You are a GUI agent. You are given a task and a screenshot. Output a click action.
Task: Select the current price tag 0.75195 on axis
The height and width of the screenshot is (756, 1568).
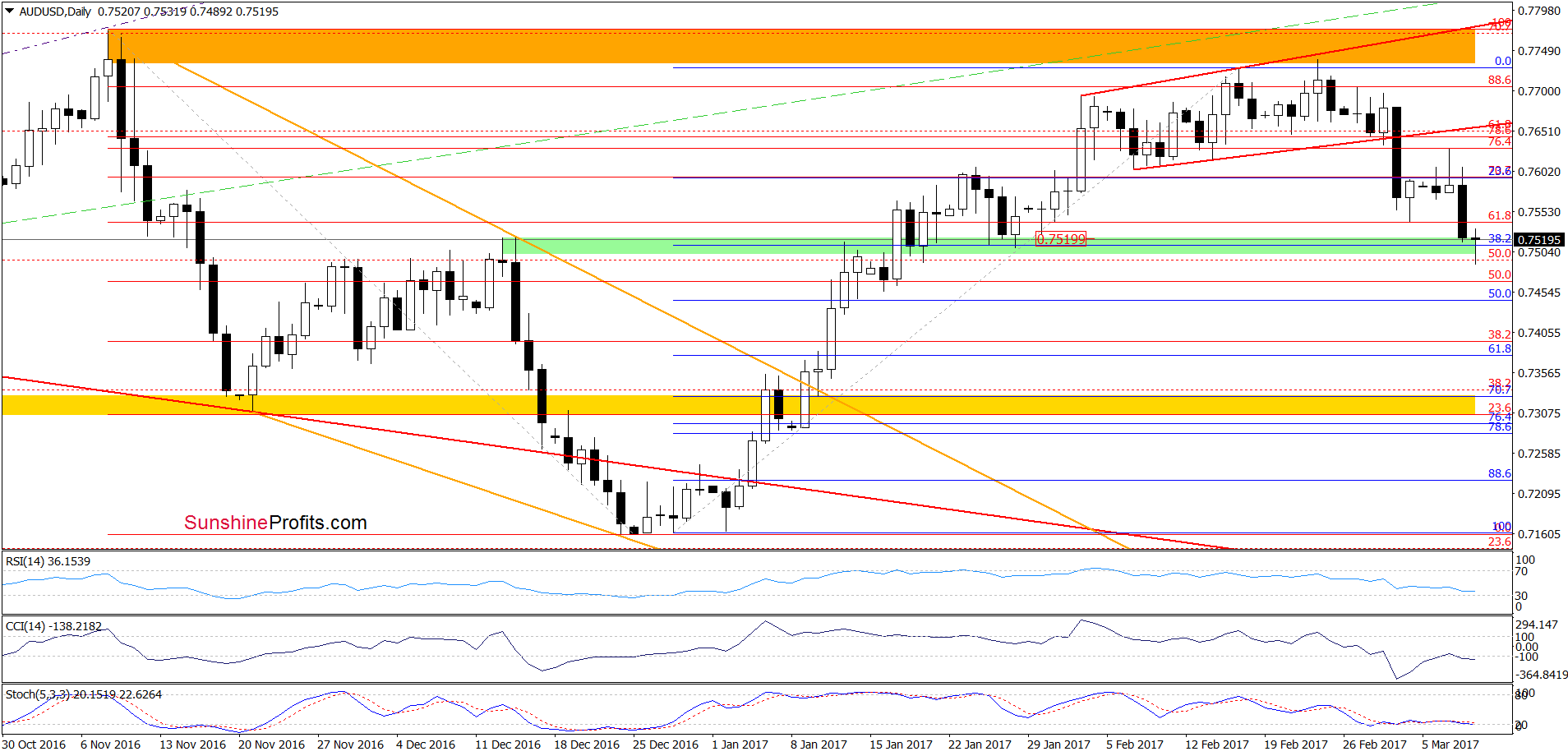coord(1538,240)
